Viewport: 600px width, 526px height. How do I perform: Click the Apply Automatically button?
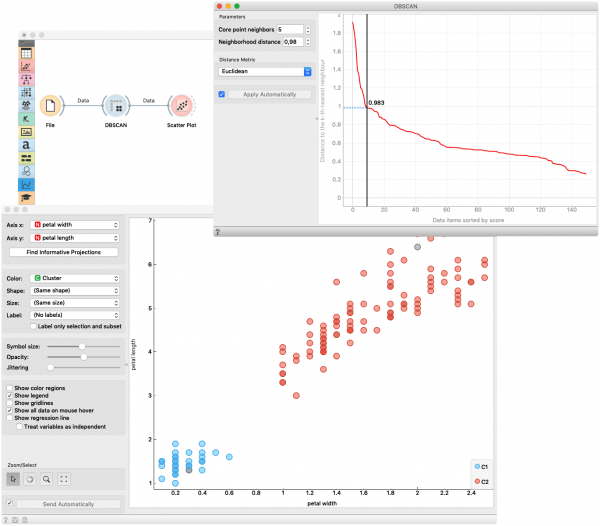pos(263,94)
